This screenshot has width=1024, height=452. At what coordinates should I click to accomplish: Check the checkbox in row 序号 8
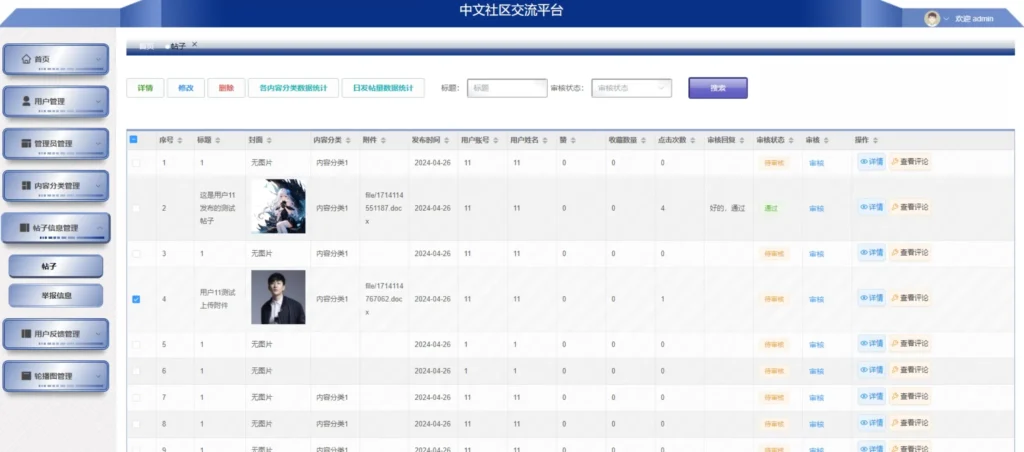tap(136, 424)
